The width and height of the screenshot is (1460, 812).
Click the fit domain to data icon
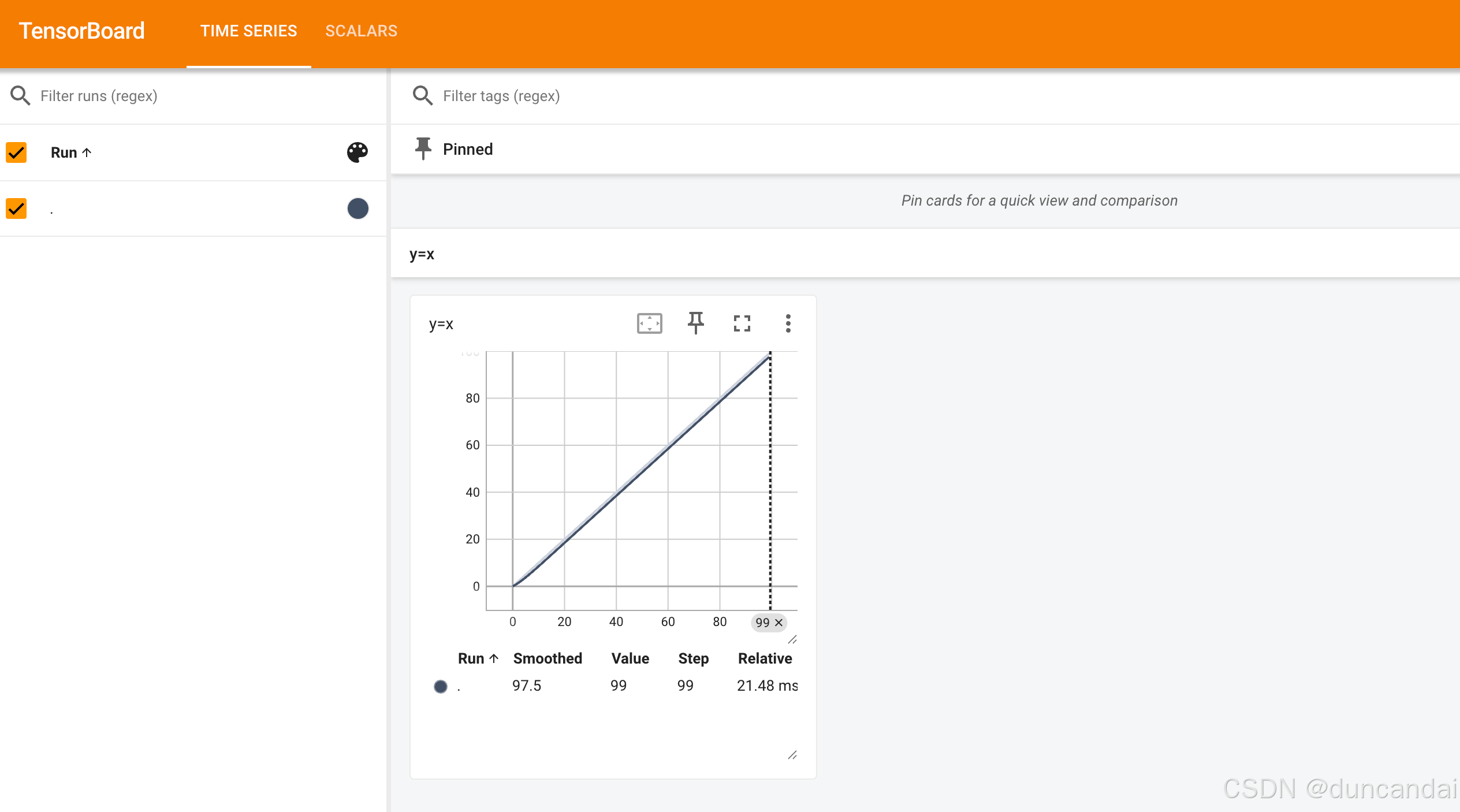[649, 323]
